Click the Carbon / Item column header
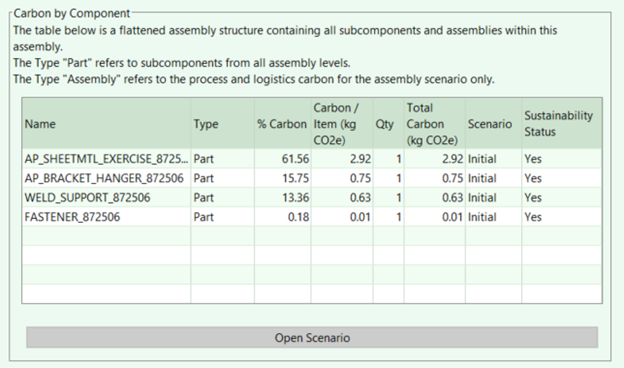Viewport: 624px width, 368px height. [x=342, y=124]
